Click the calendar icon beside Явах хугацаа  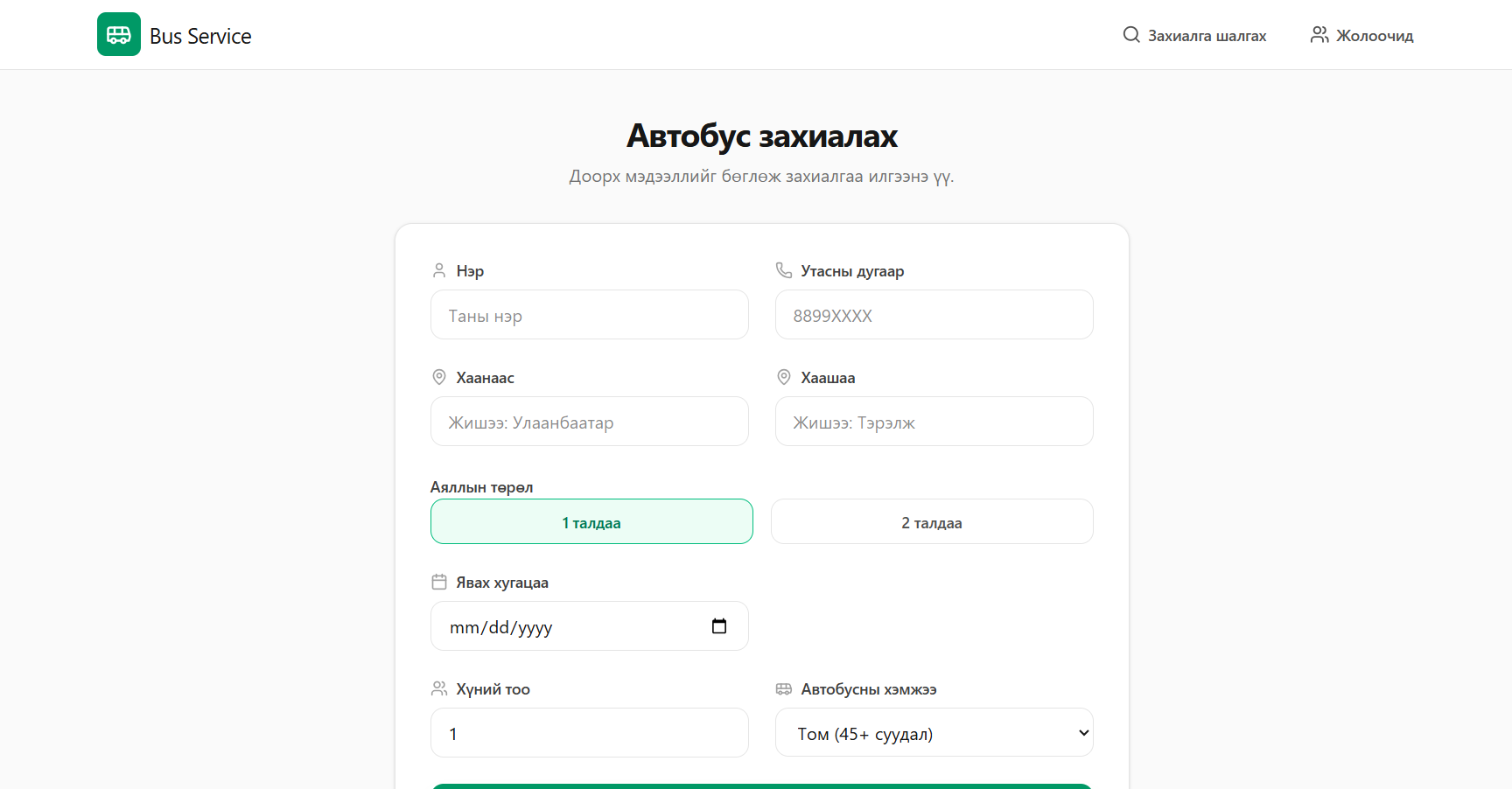[438, 581]
